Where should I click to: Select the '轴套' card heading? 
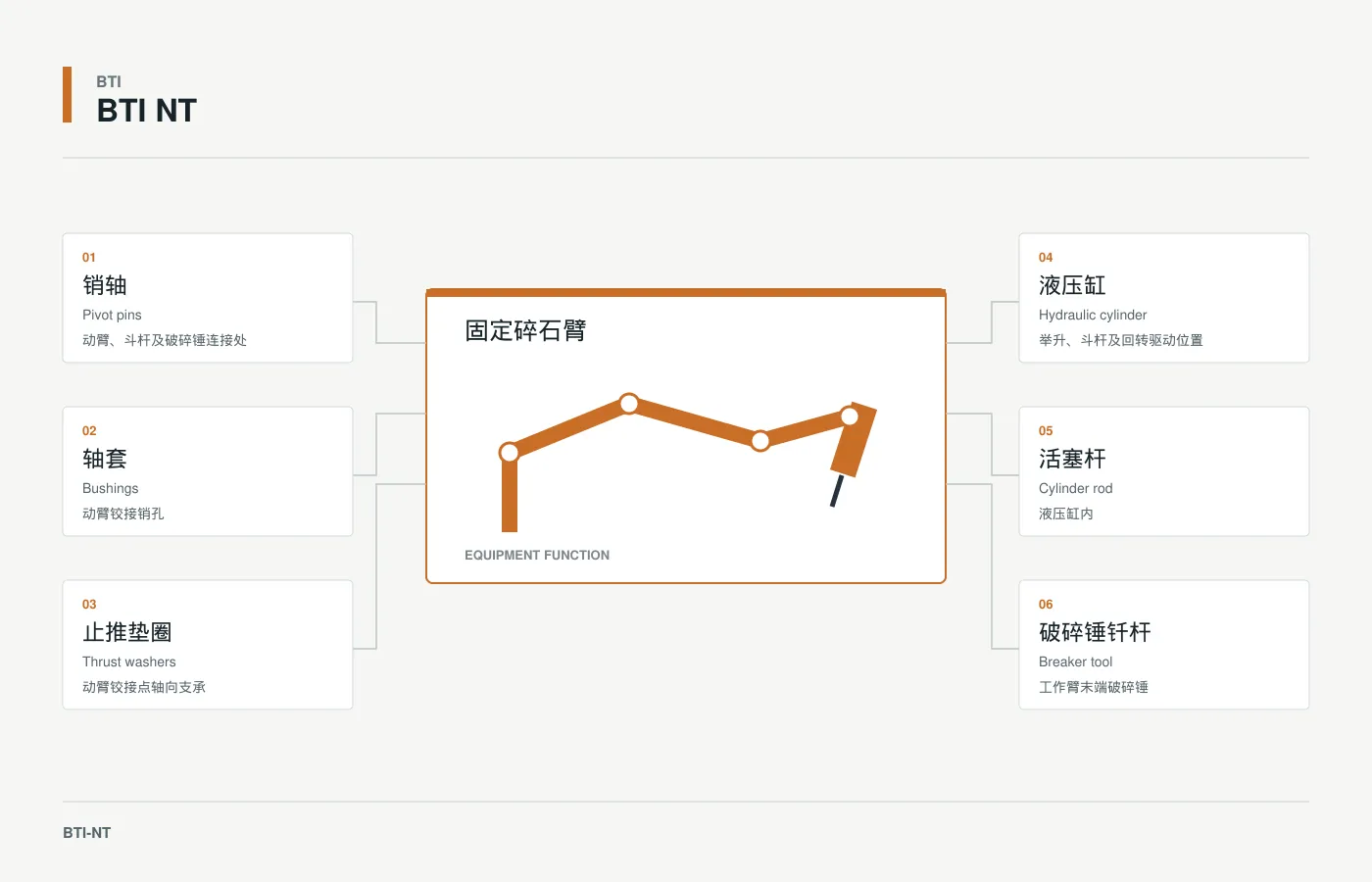click(x=105, y=459)
